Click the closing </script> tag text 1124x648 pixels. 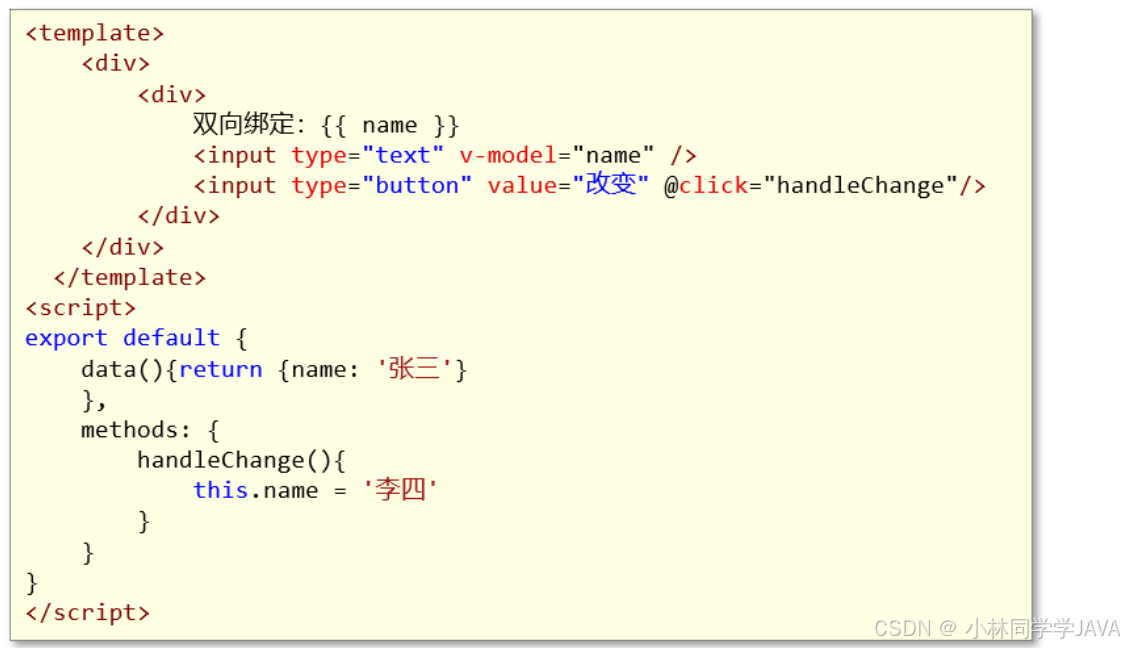(x=87, y=613)
